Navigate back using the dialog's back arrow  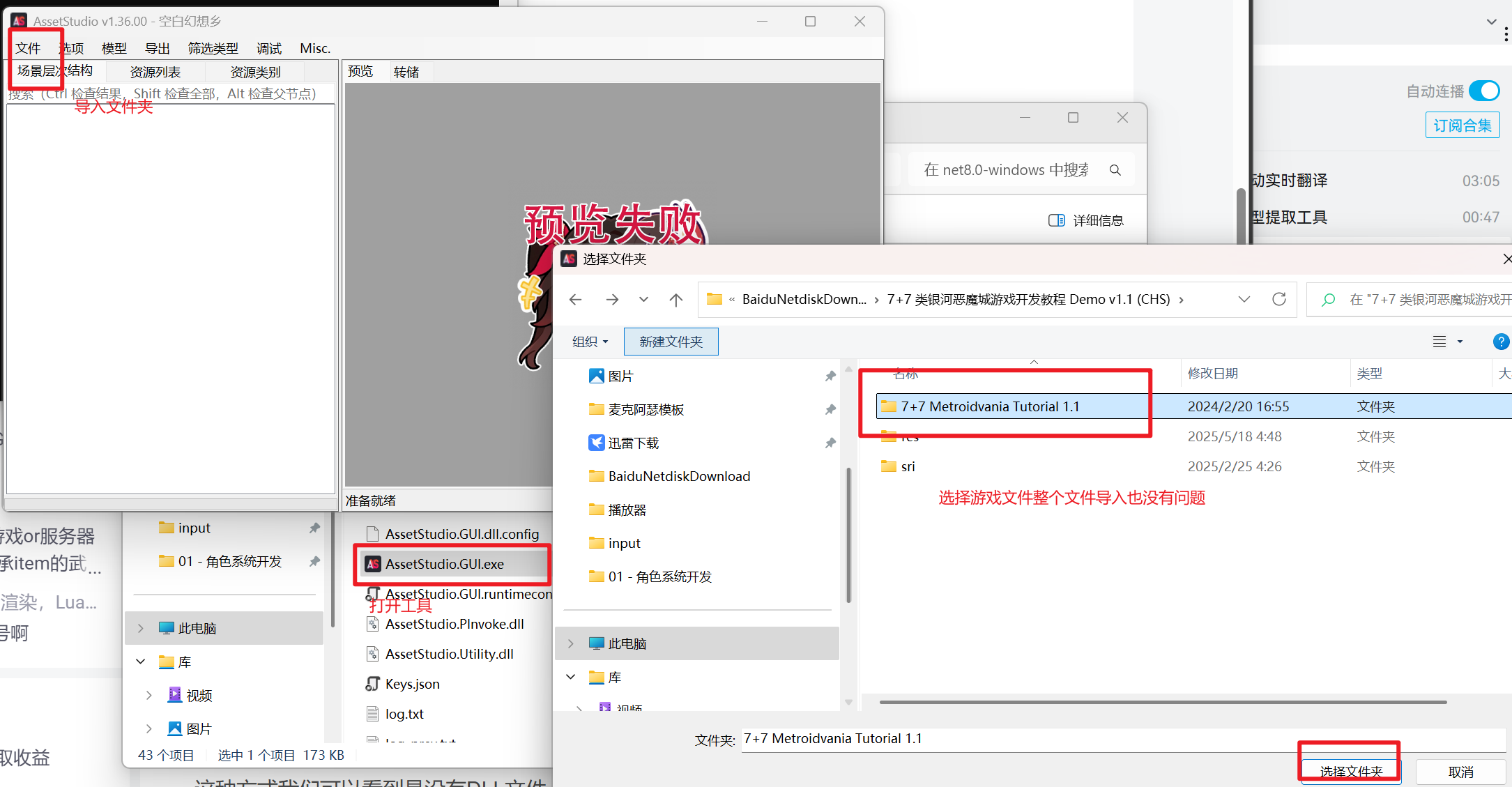[x=575, y=299]
